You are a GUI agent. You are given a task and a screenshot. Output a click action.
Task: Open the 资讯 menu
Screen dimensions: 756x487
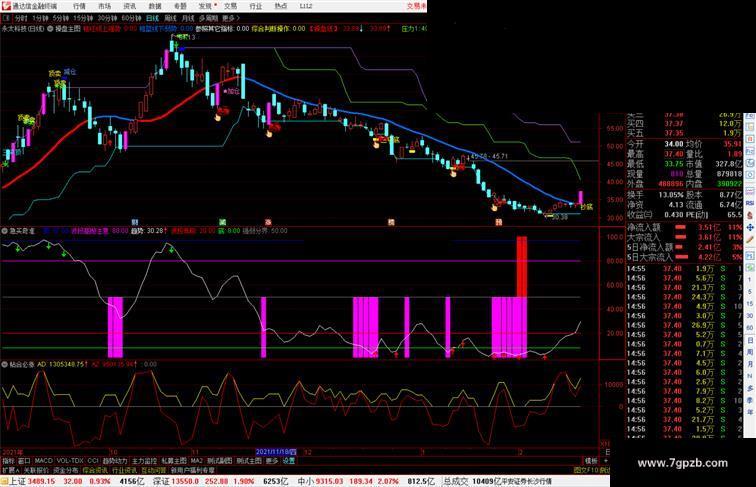129,6
